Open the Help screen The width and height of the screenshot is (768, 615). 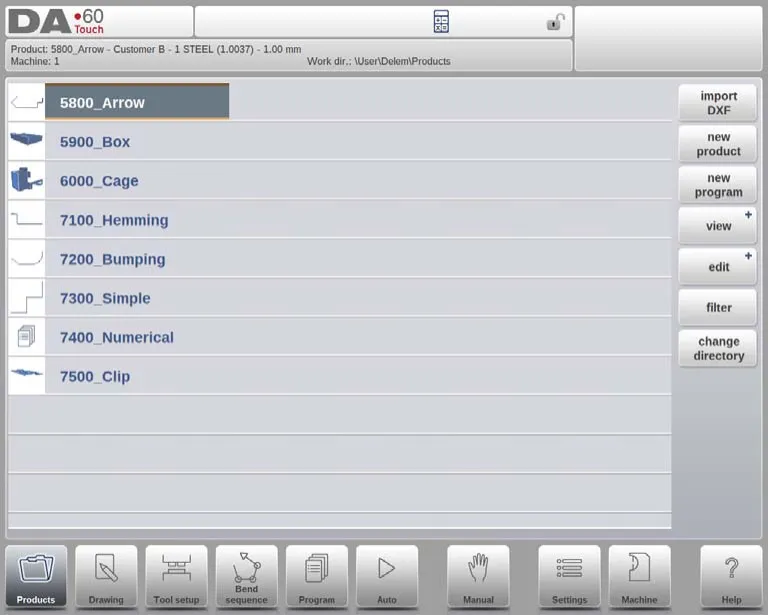point(731,576)
